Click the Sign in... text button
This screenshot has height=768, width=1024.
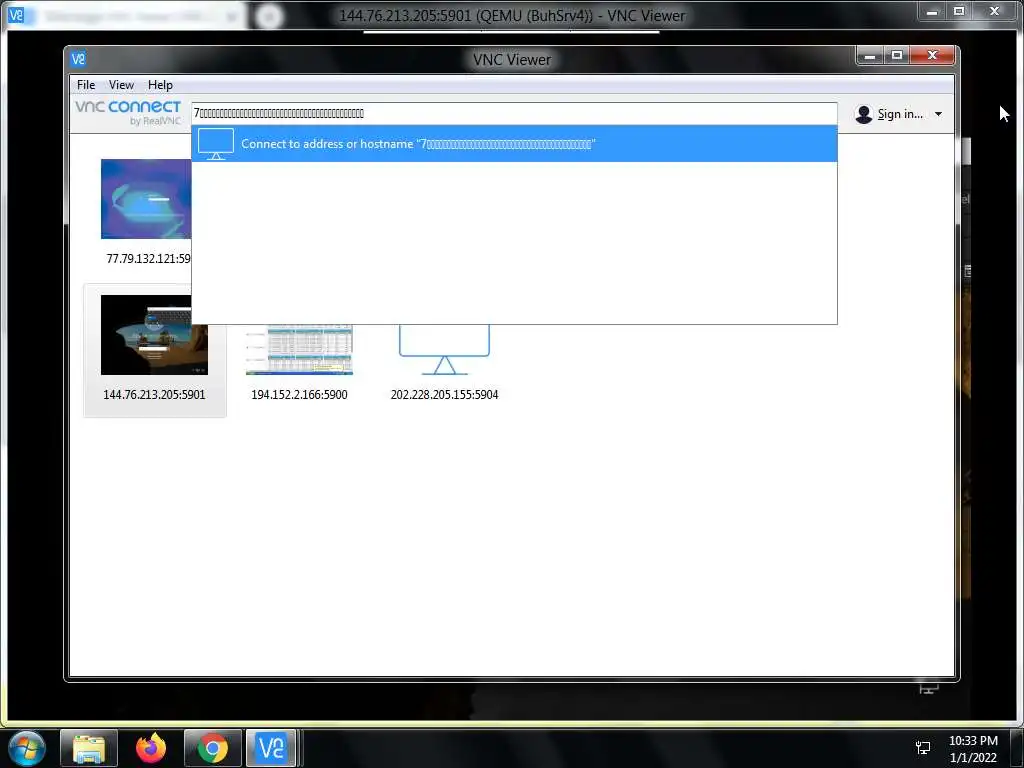click(x=900, y=114)
